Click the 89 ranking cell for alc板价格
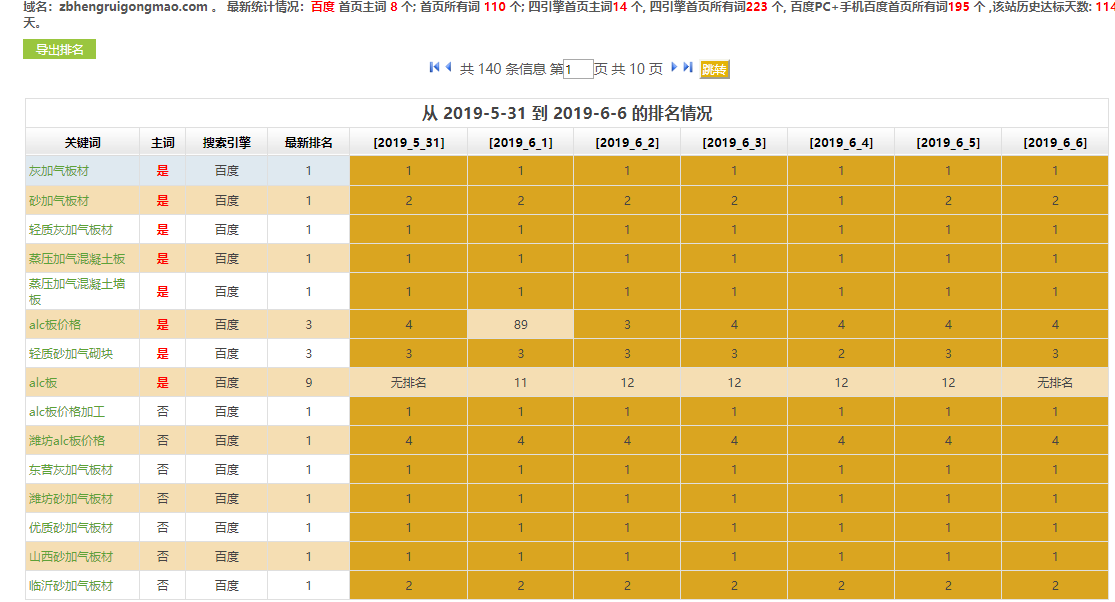 pyautogui.click(x=520, y=325)
